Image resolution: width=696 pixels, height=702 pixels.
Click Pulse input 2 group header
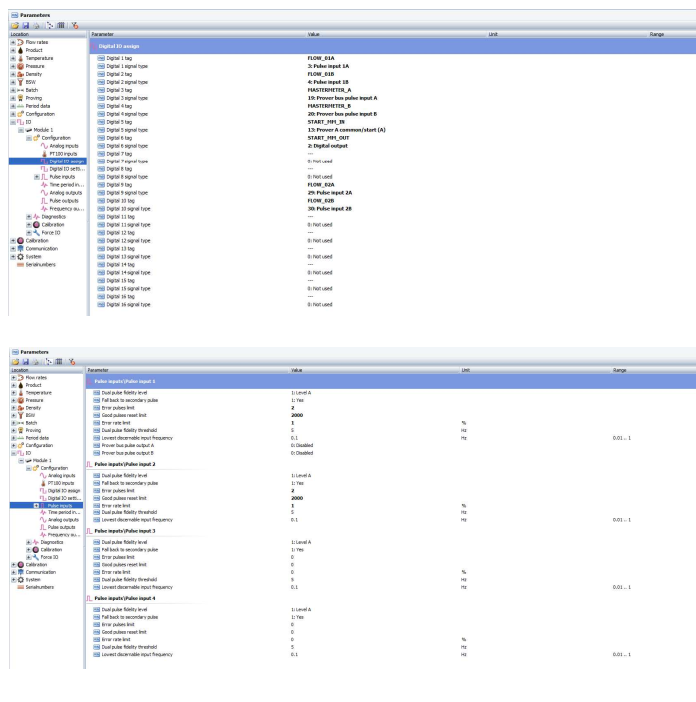[125, 464]
